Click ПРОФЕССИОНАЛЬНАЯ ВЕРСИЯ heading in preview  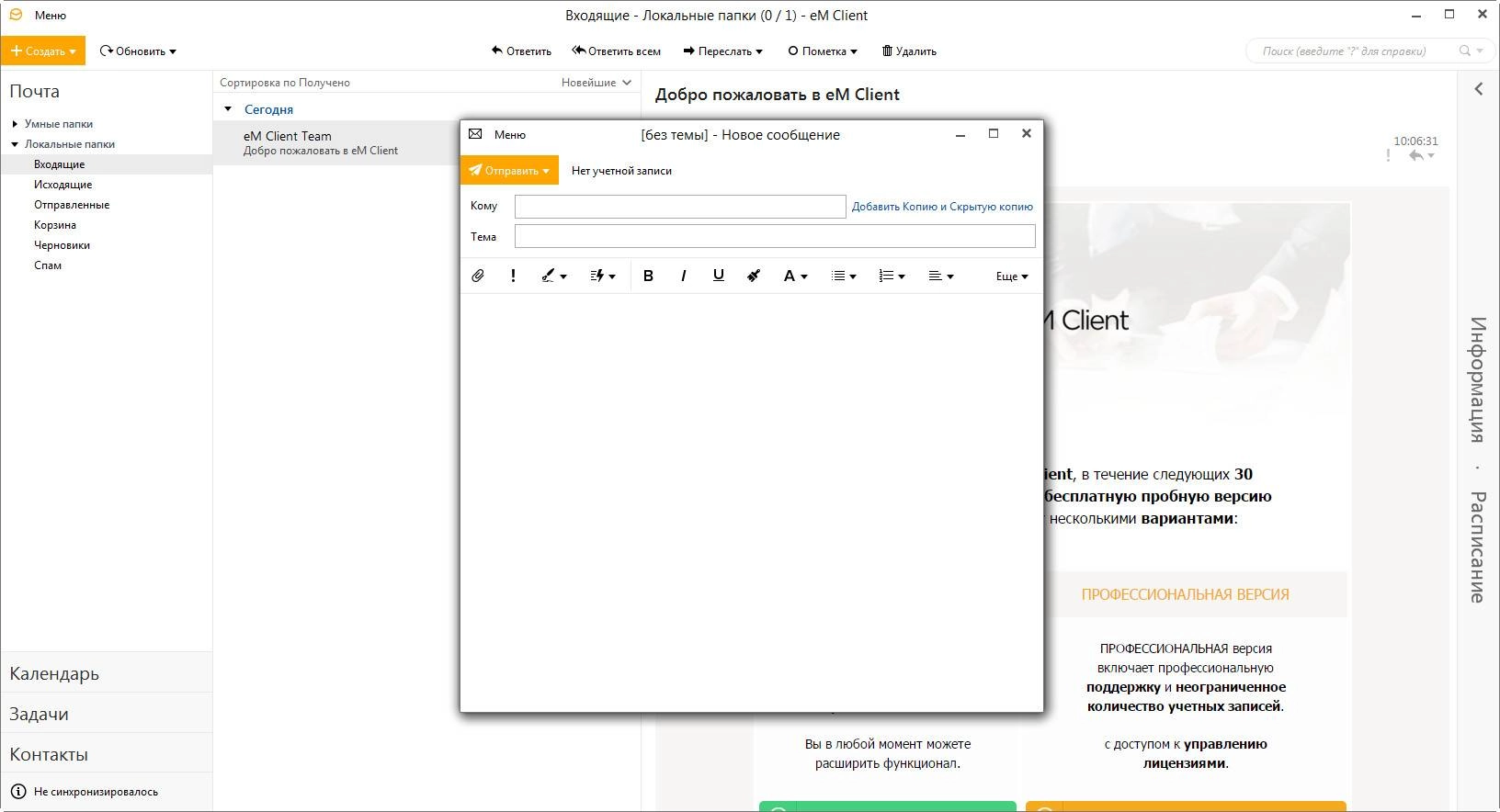tap(1185, 594)
